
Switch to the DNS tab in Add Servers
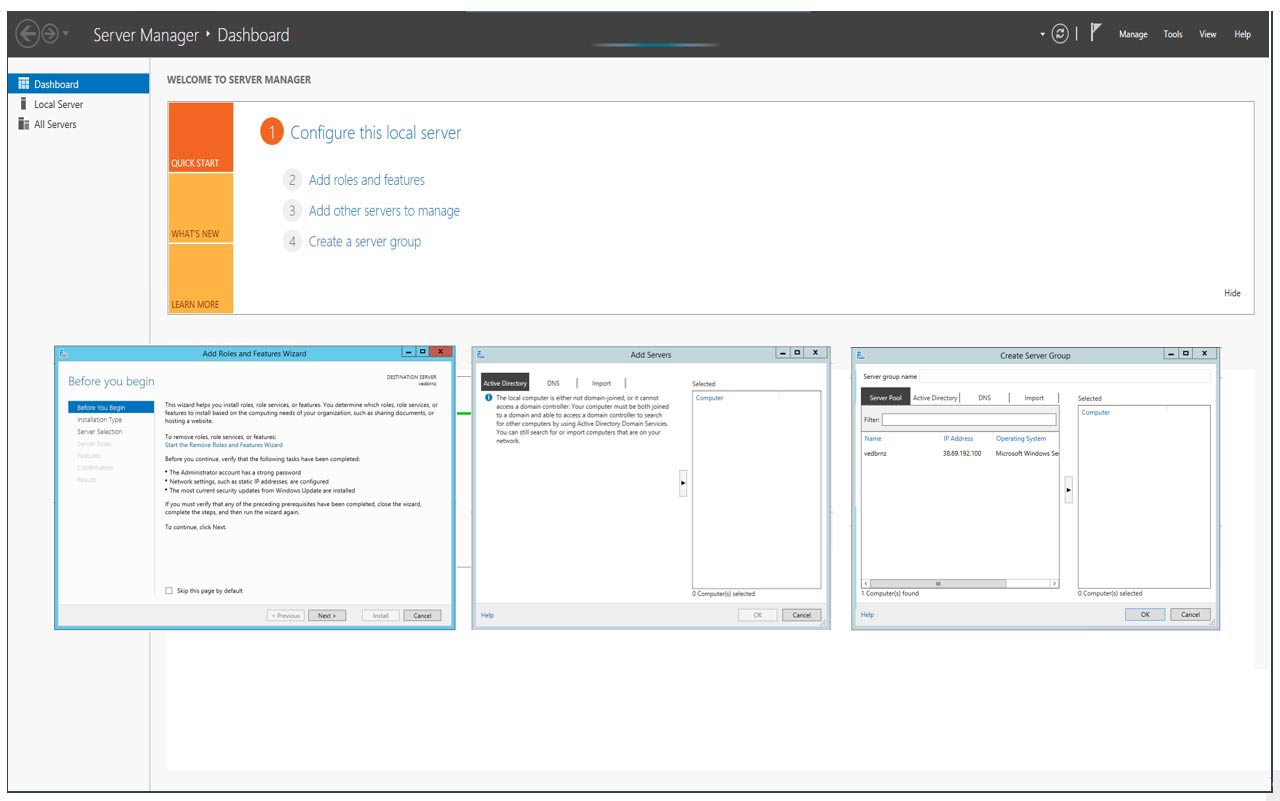pyautogui.click(x=553, y=383)
